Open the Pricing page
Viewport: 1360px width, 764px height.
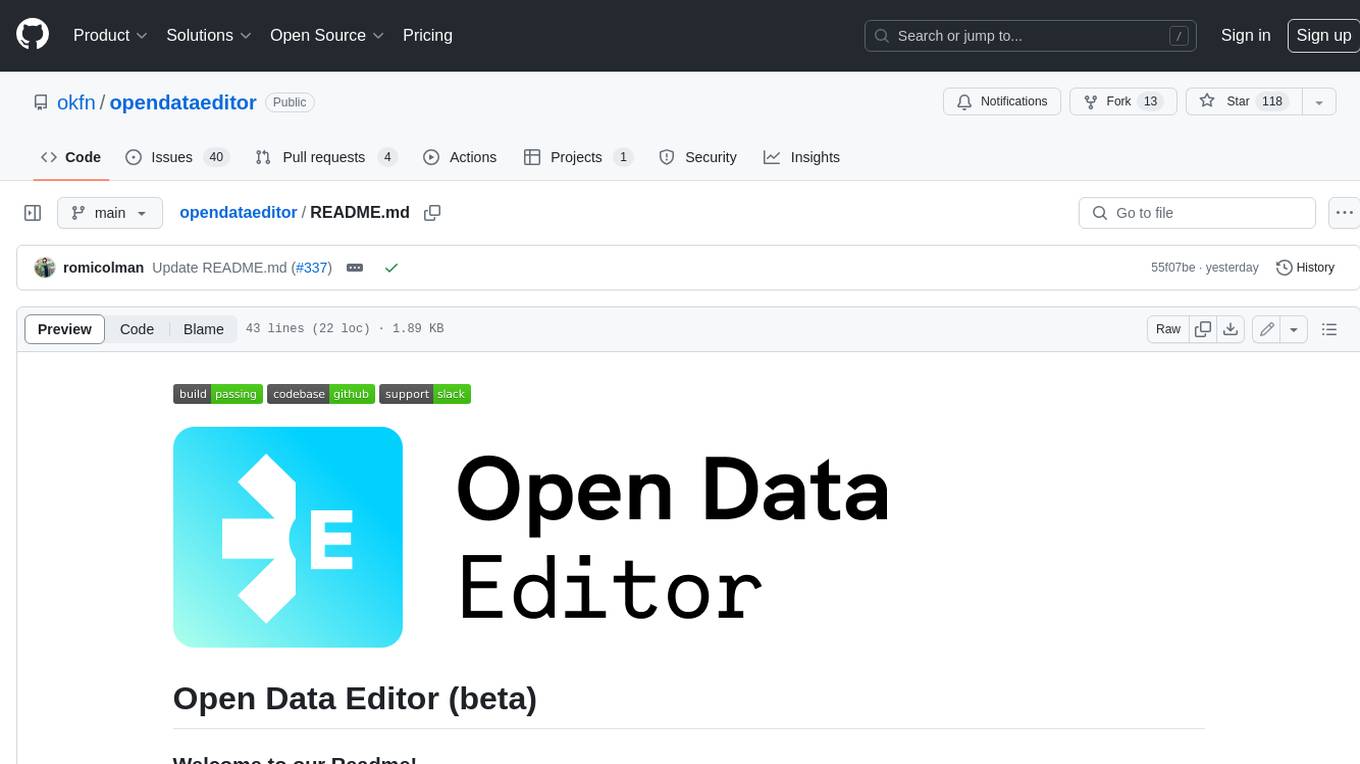(427, 35)
